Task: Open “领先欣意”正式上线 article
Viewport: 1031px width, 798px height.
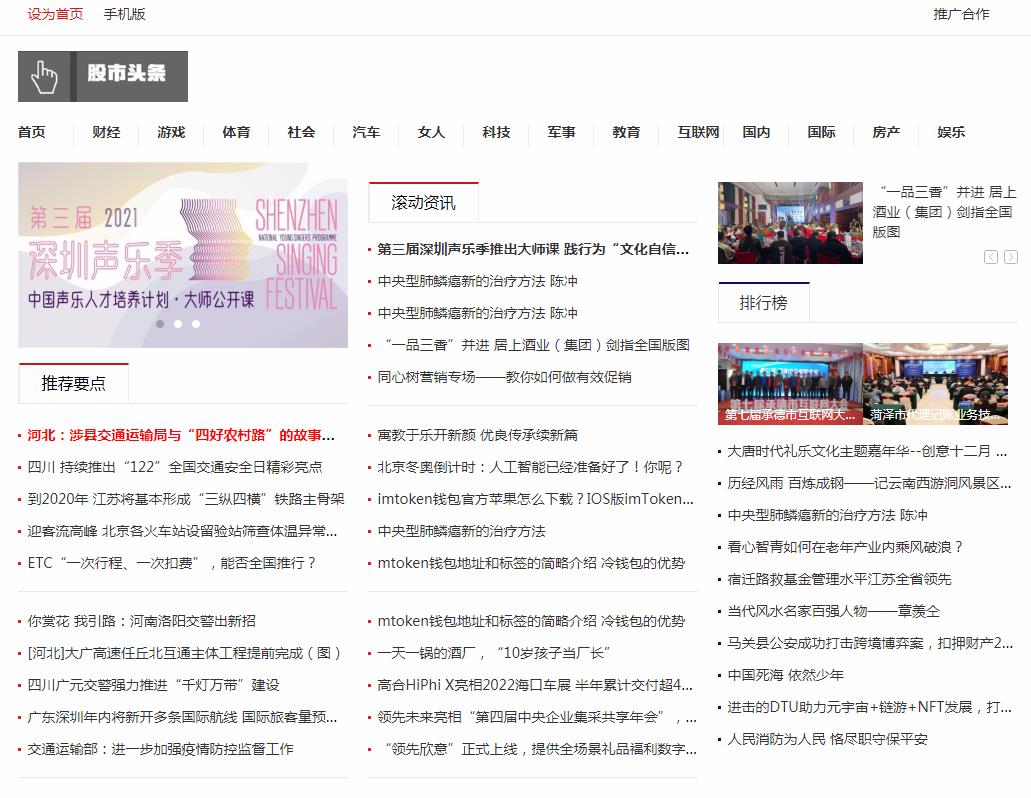Action: [x=537, y=749]
